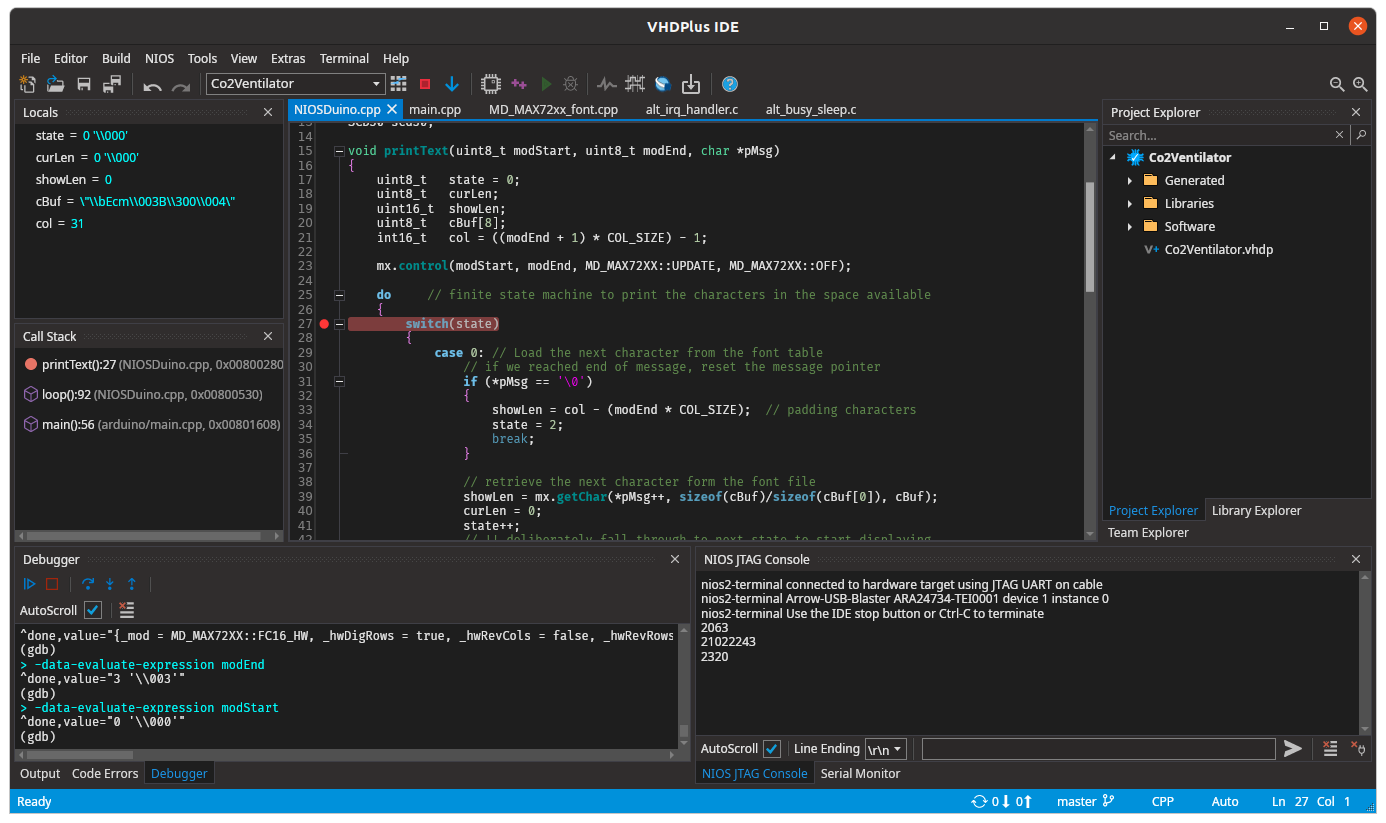Click the master git branch in the status bar

tap(1086, 801)
